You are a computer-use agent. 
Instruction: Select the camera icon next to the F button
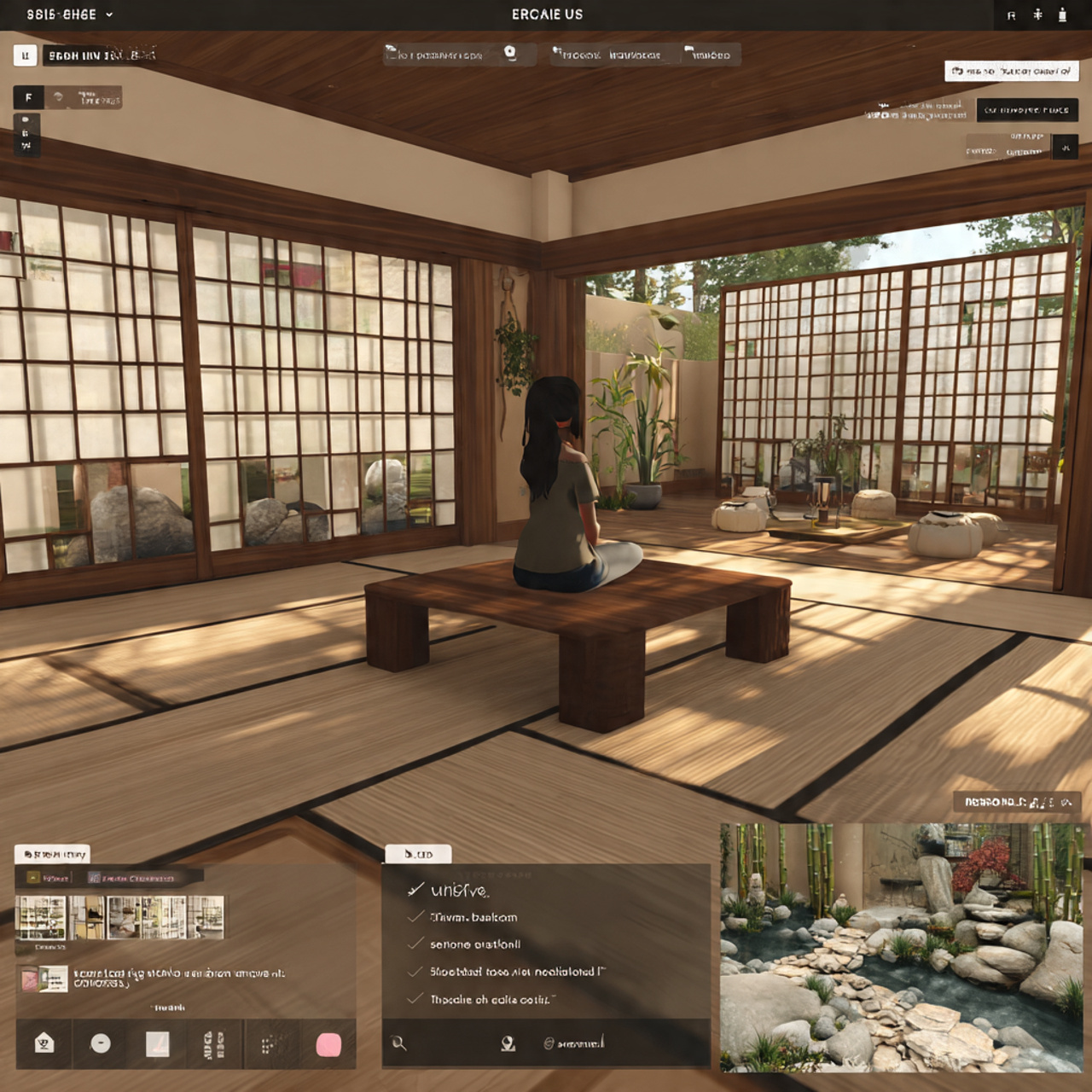coord(58,96)
